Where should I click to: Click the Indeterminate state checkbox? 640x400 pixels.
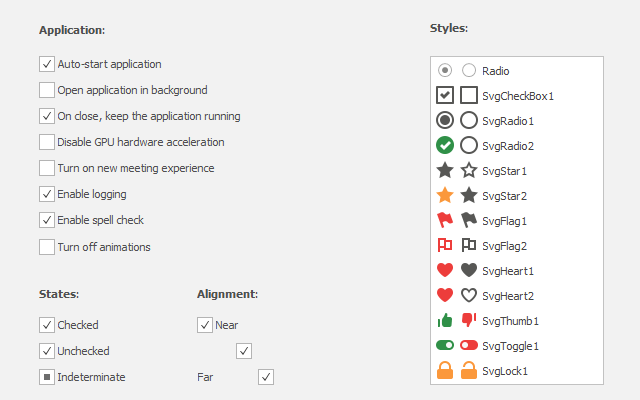pos(47,377)
